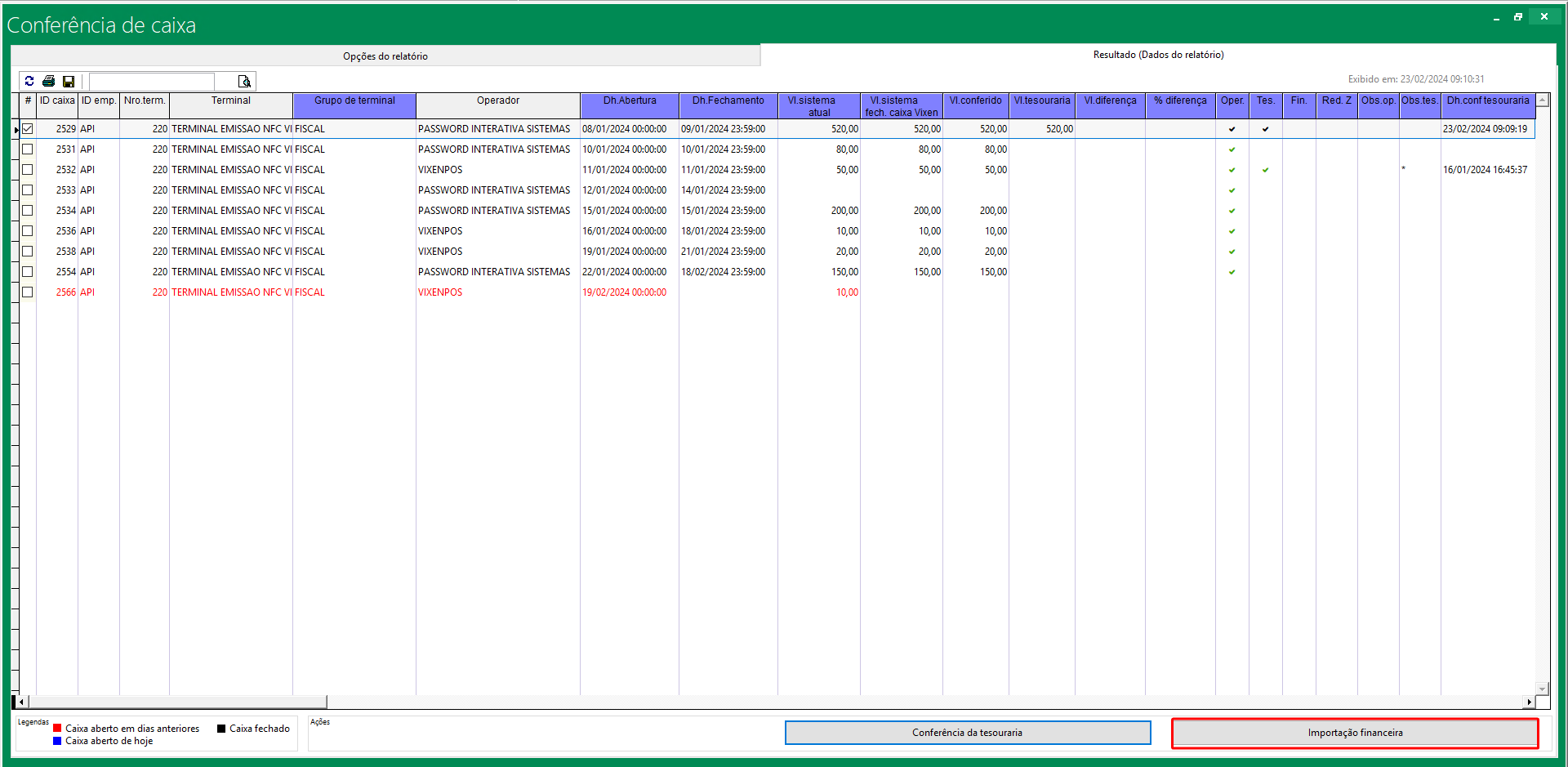
Task: Click the grid's vertical scrollbar down arrow
Action: click(1542, 689)
